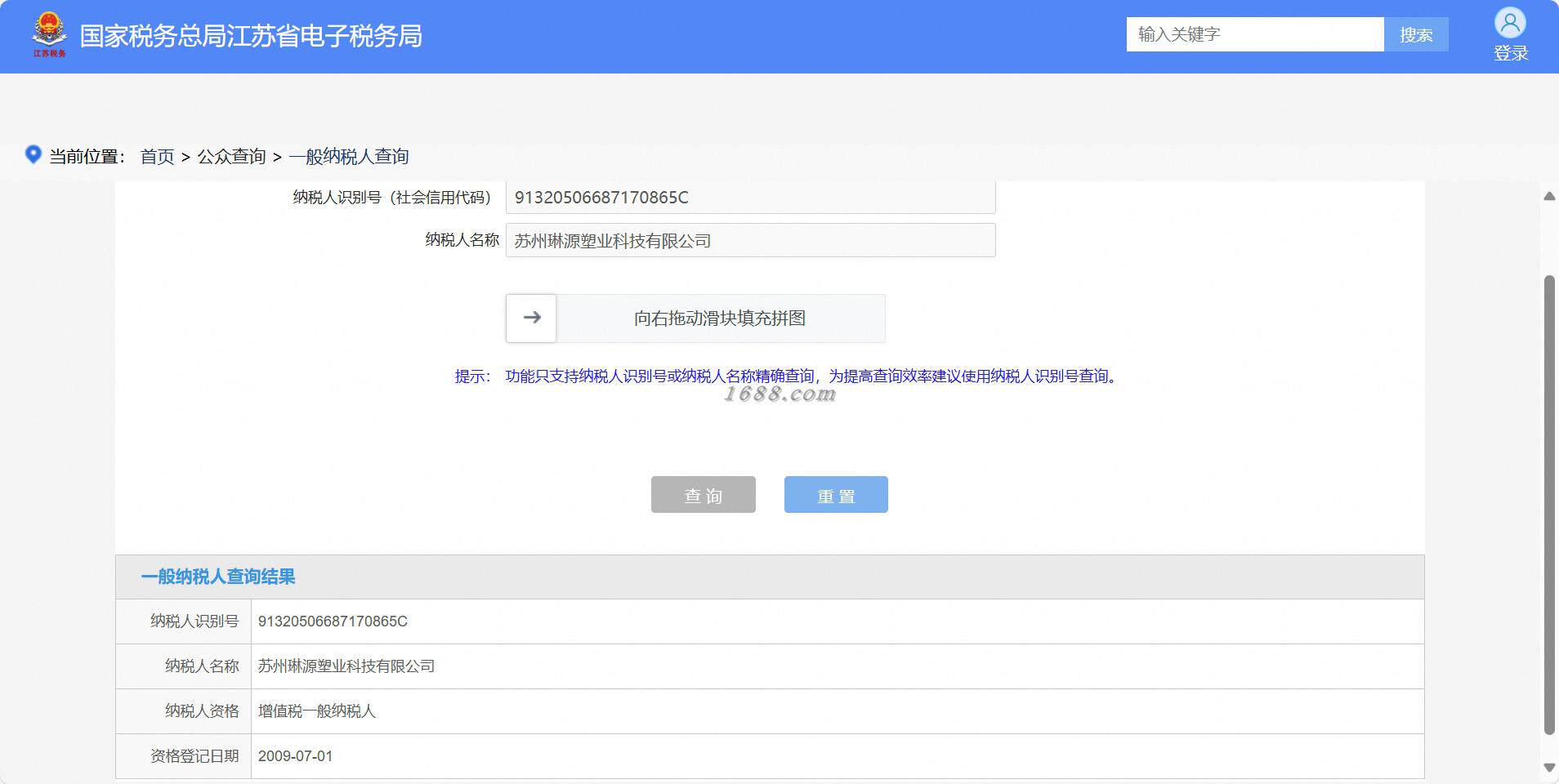Click the 资格登记日期 row label
1559x784 pixels.
194,756
